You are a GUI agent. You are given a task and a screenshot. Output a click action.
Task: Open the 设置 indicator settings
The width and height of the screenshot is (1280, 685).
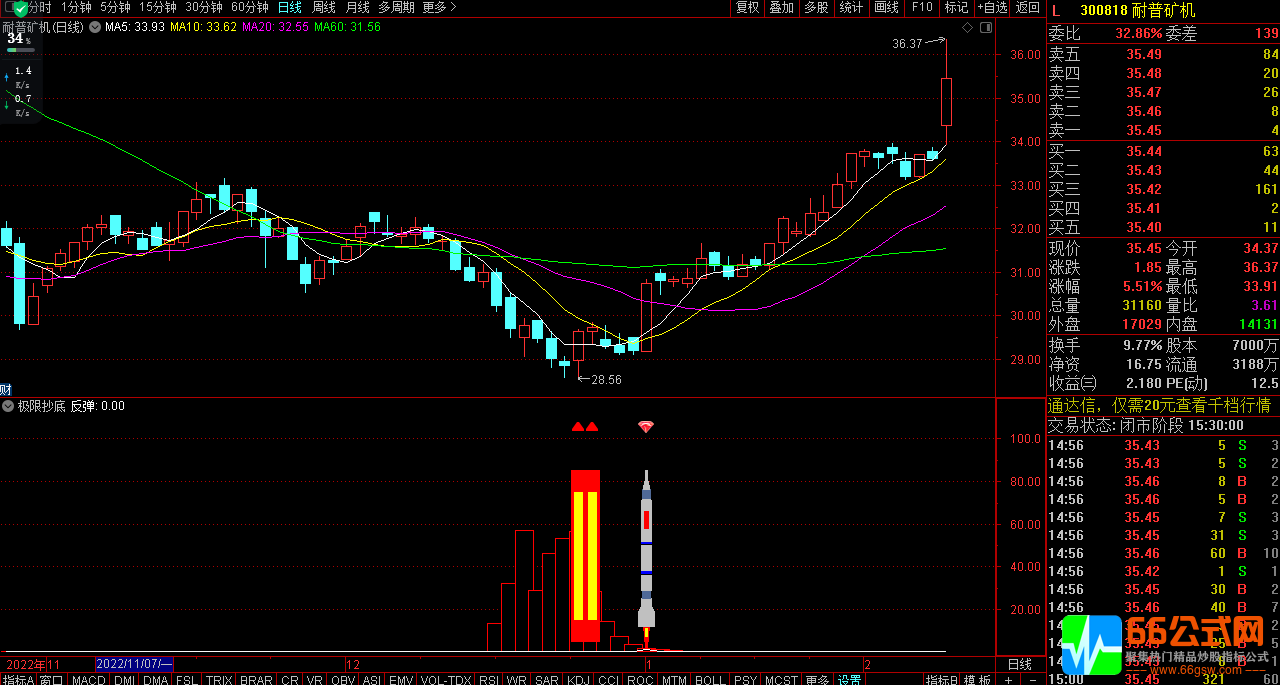coord(849,680)
